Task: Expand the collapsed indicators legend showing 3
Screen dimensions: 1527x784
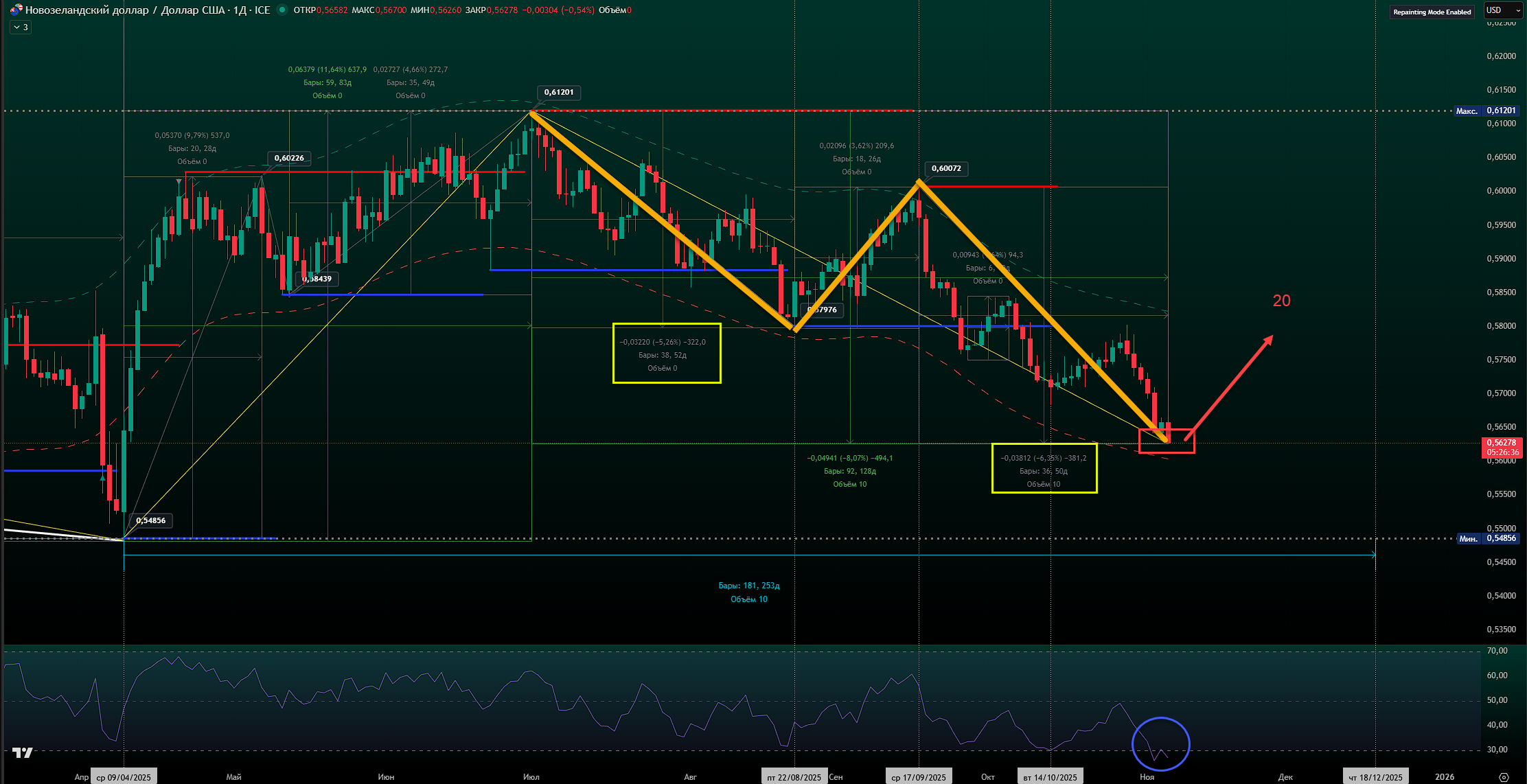Action: [21, 27]
